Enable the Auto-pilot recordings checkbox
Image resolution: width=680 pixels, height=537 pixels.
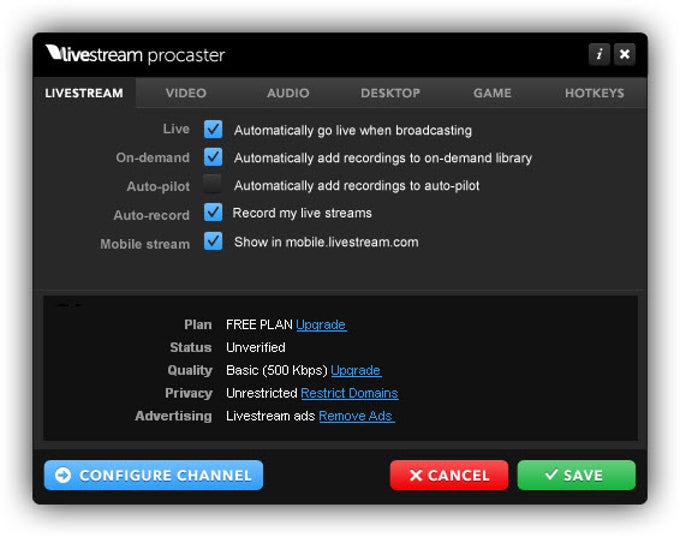click(x=213, y=184)
